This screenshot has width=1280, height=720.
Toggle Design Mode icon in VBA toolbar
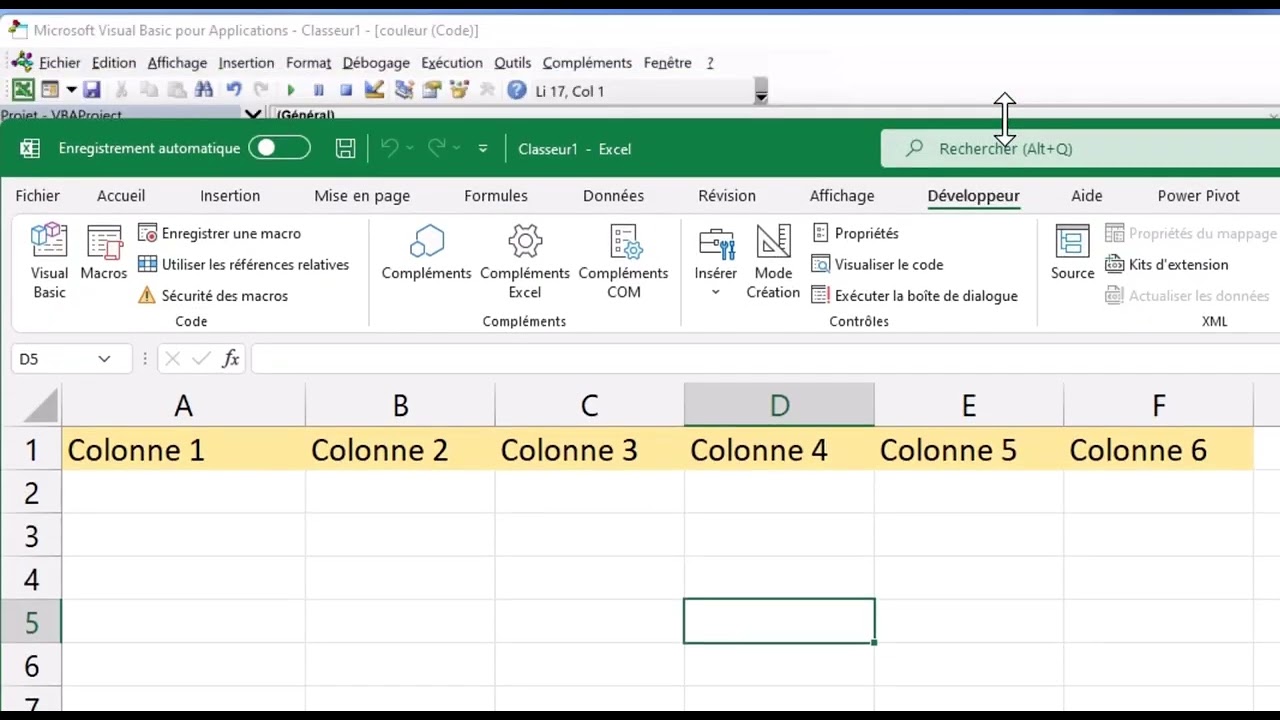tap(374, 90)
